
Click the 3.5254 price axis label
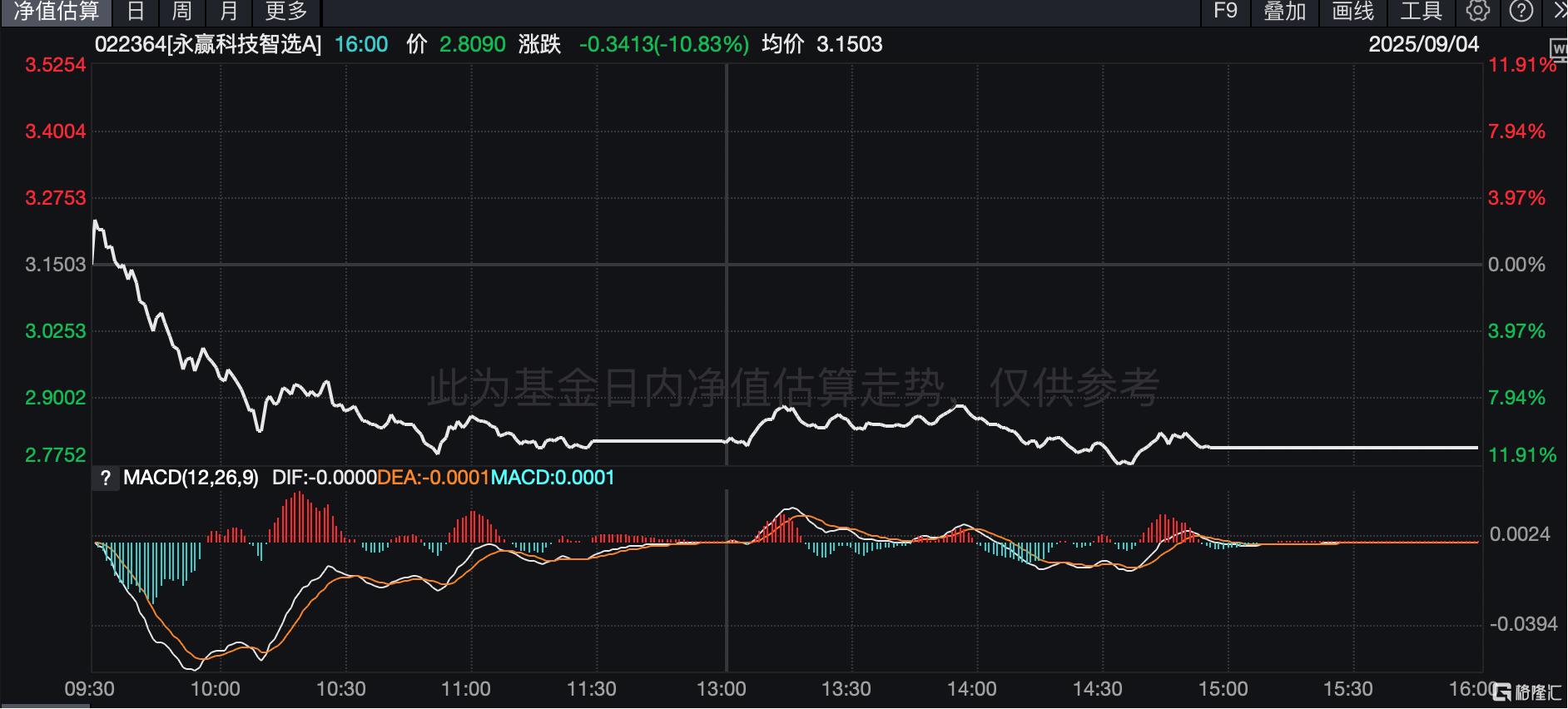pyautogui.click(x=56, y=65)
